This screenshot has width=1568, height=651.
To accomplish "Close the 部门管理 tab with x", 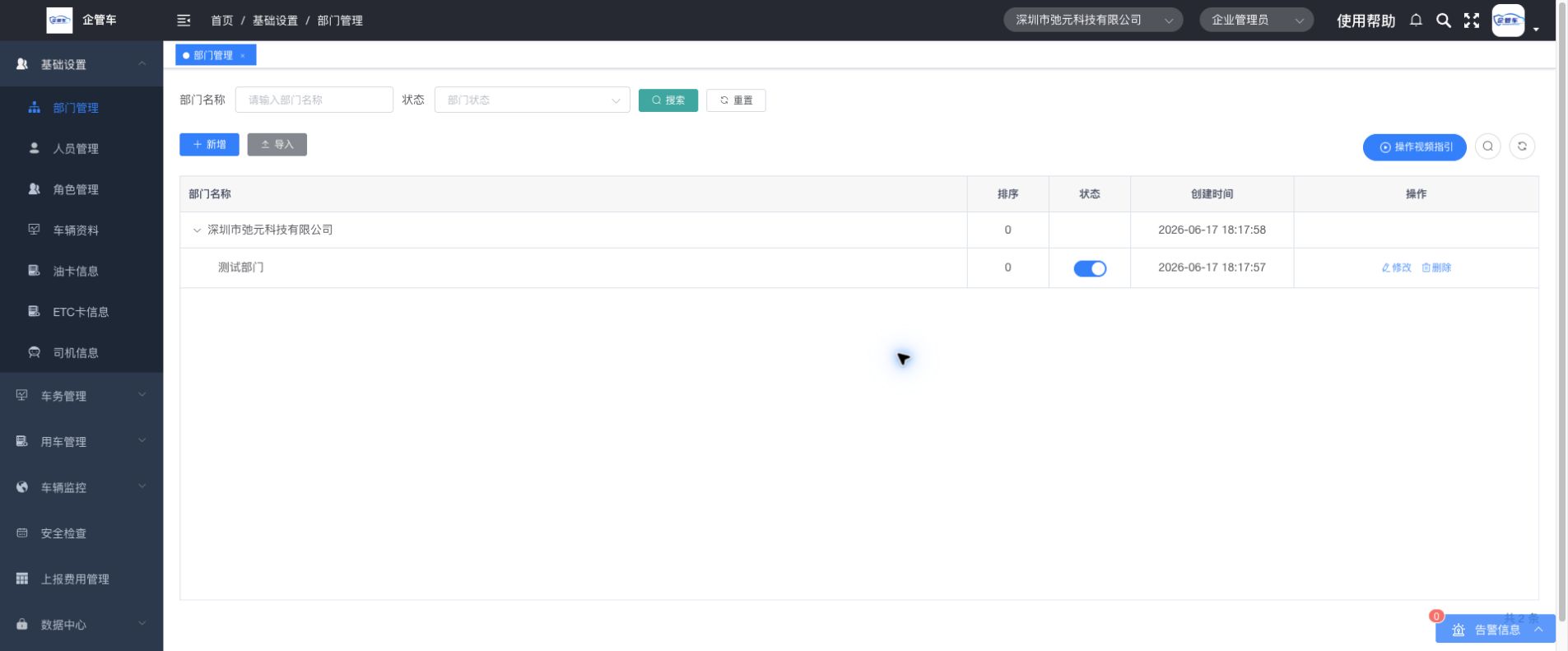I will click(243, 56).
